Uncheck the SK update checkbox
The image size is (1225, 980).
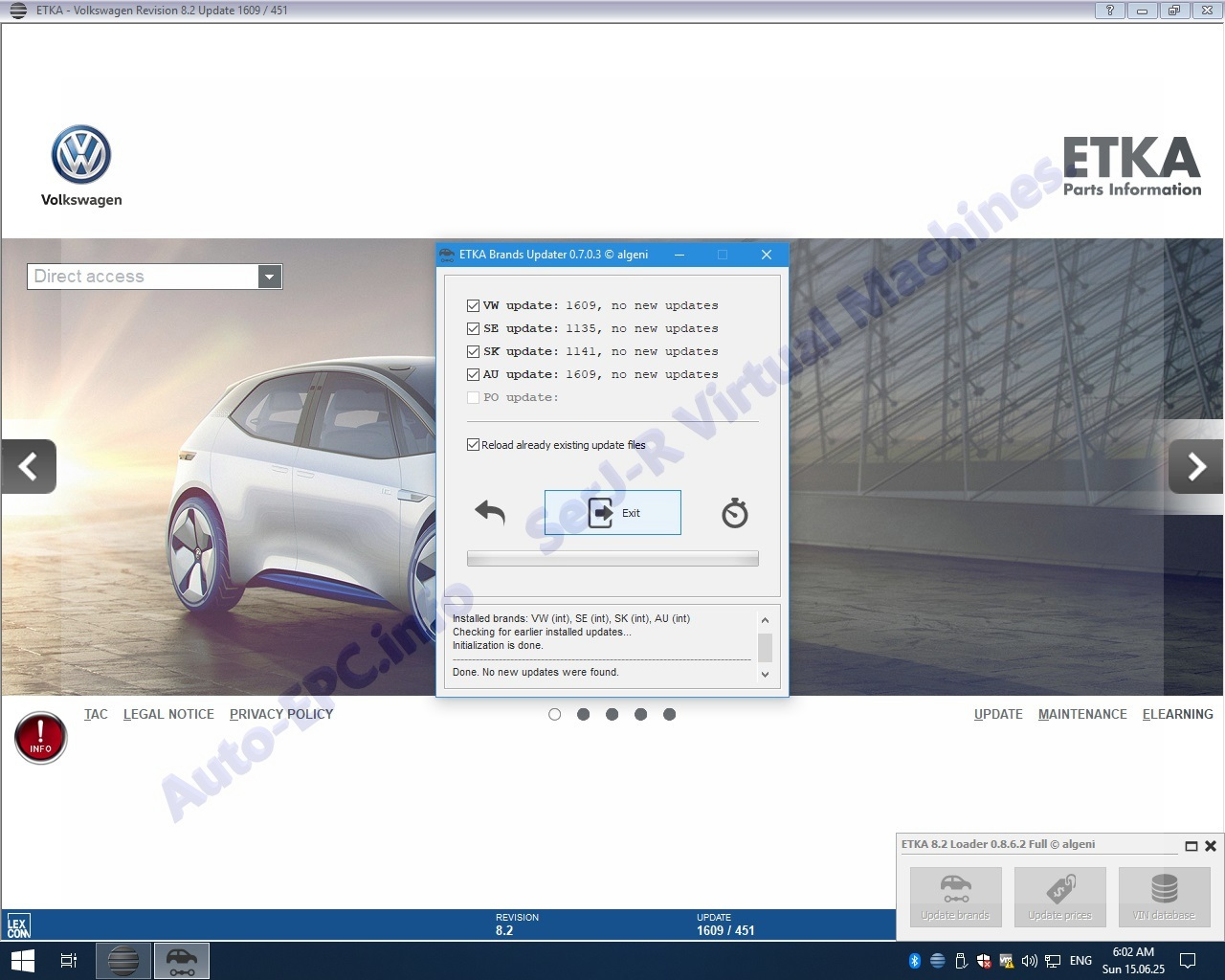click(473, 352)
